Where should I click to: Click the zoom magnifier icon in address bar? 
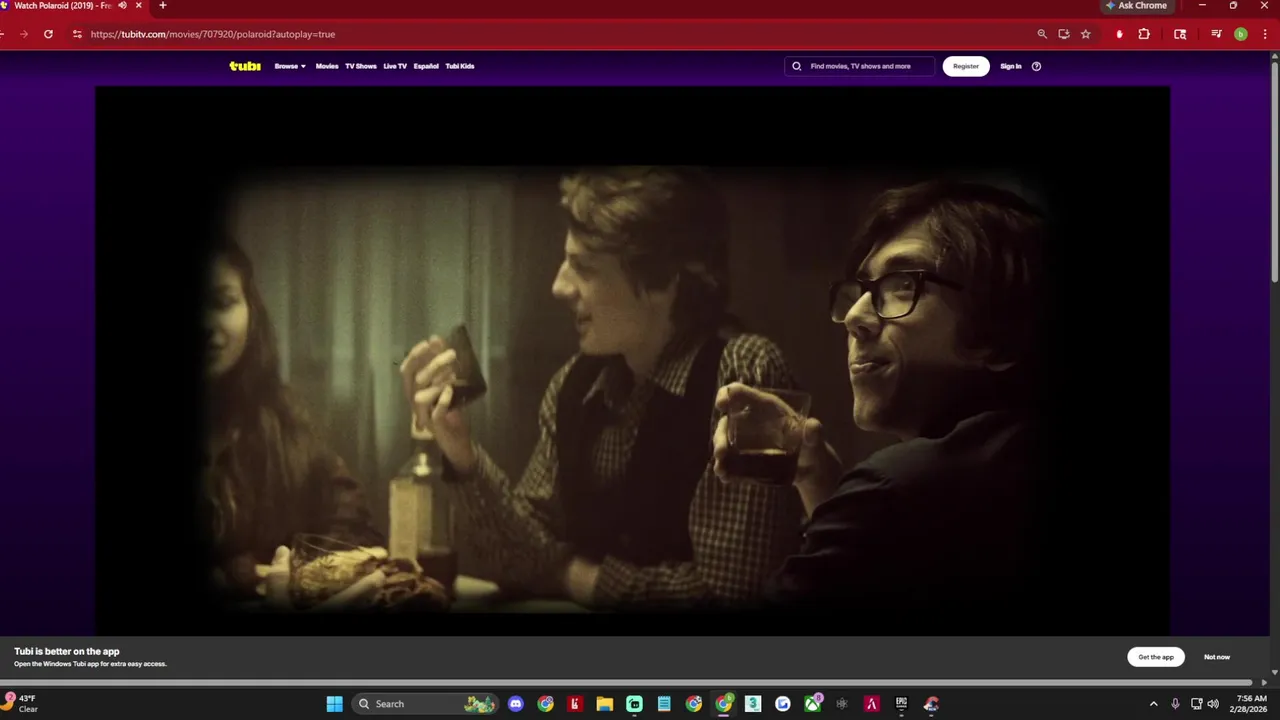(x=1042, y=34)
